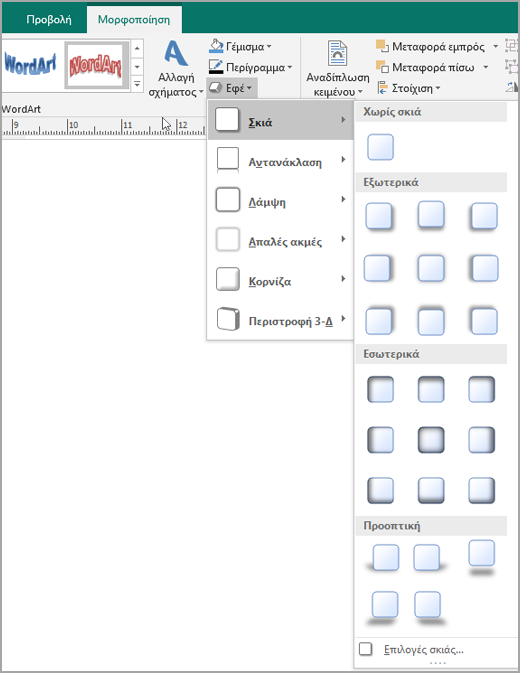520x673 pixels.
Task: Open the Περίγραμμα outline dropdown
Action: (251, 67)
